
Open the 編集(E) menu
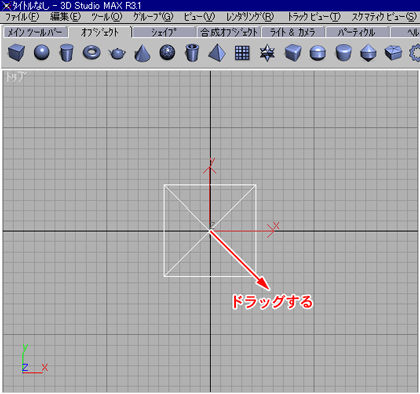pos(66,17)
